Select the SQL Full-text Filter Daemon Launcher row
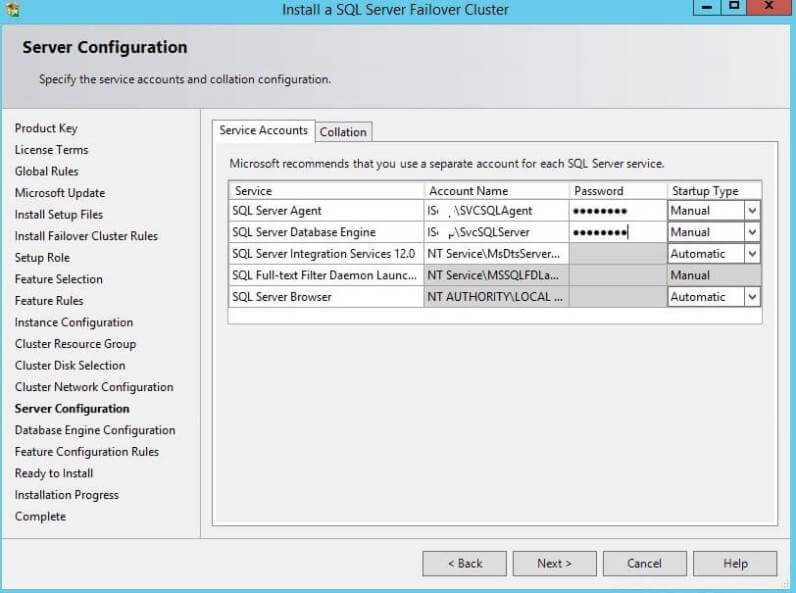Viewport: 796px width, 593px height. (326, 275)
